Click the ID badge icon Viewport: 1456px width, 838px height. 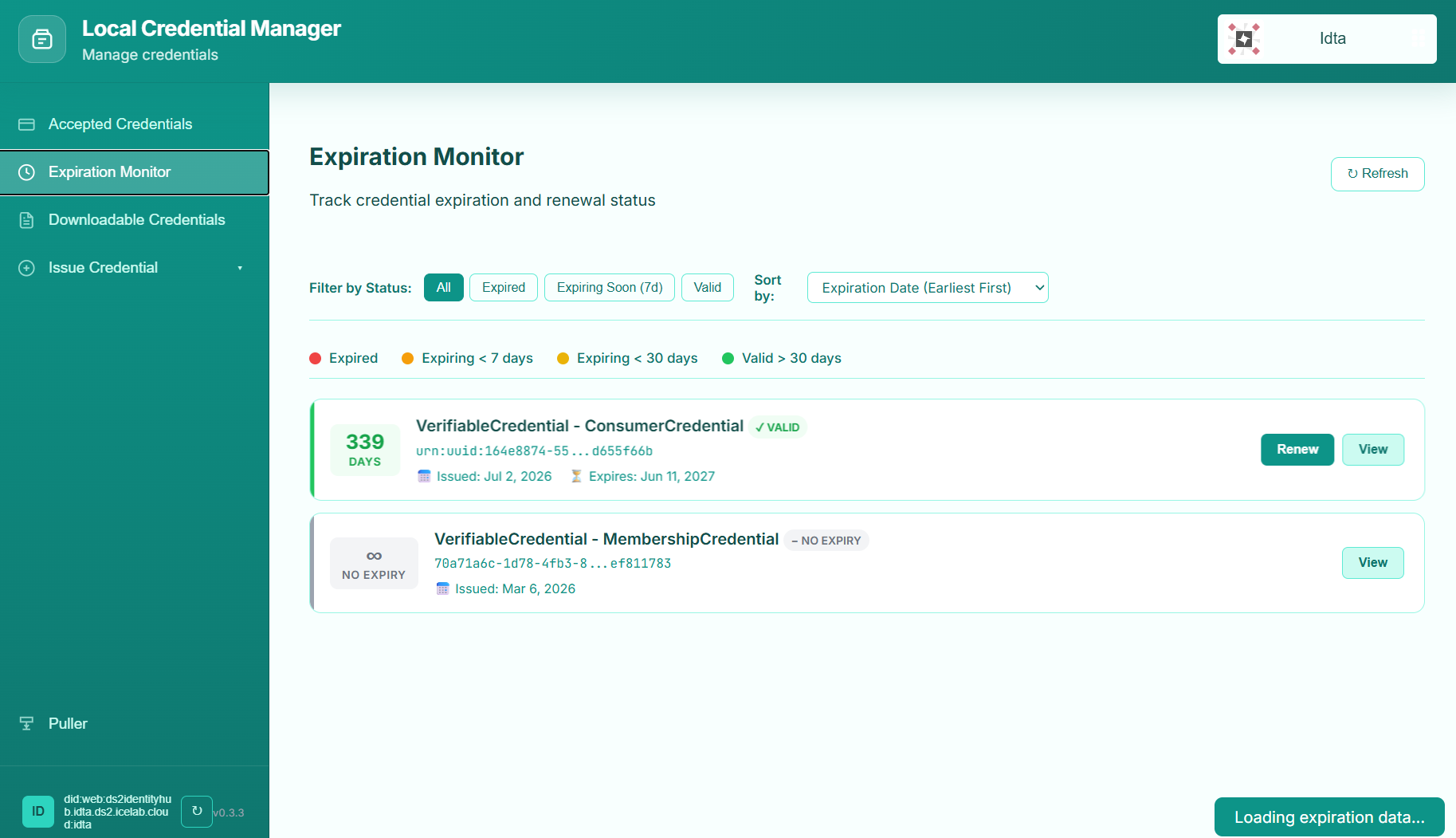38,812
